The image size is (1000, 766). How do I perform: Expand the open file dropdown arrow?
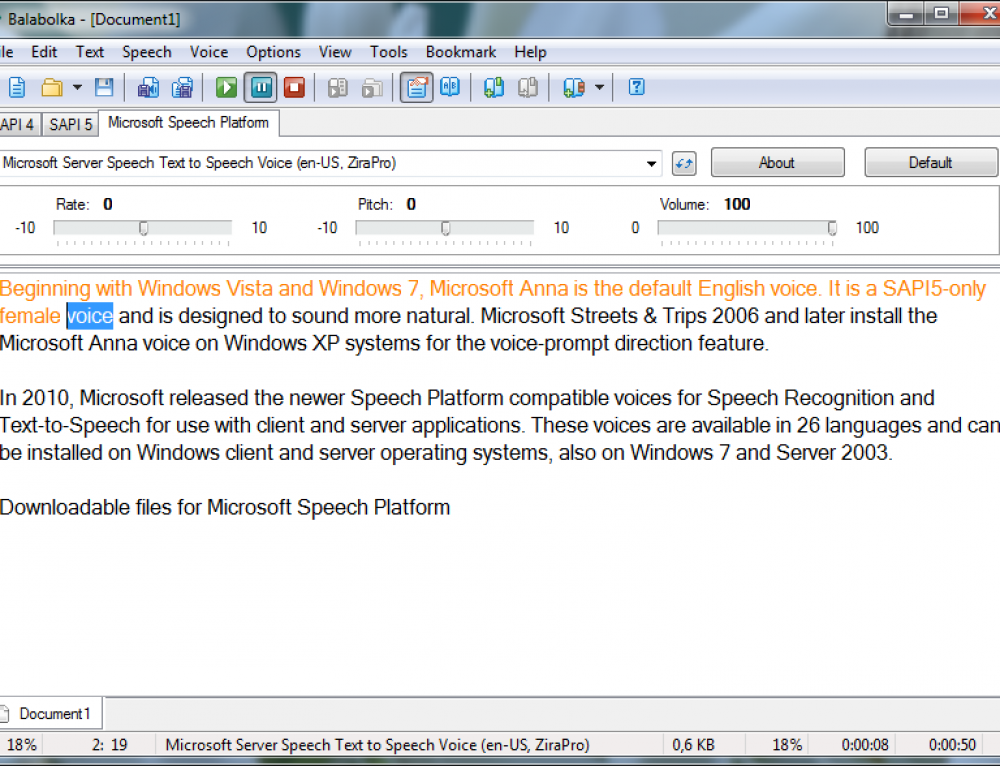77,87
